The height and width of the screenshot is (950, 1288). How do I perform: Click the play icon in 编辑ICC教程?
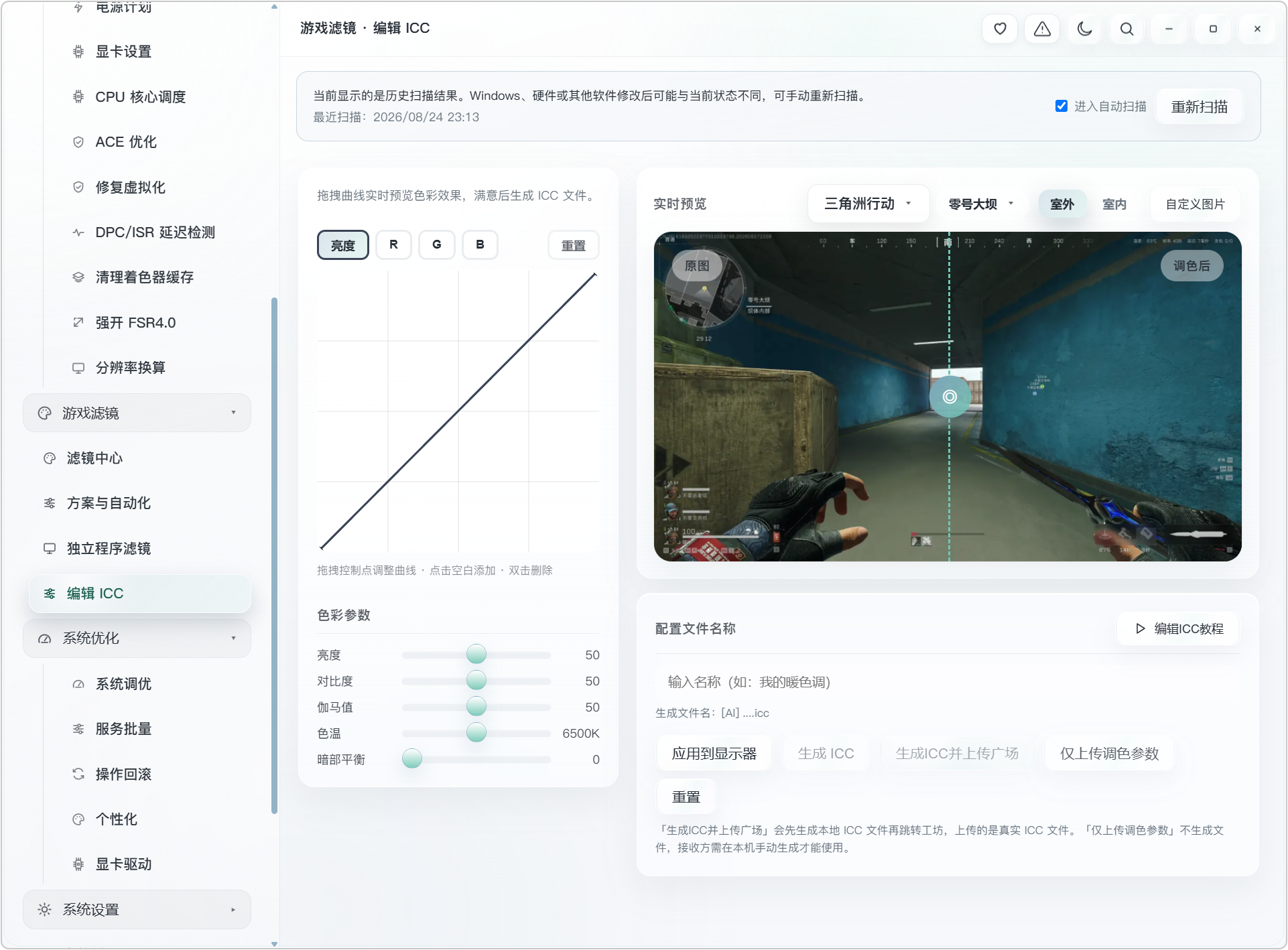point(1140,629)
